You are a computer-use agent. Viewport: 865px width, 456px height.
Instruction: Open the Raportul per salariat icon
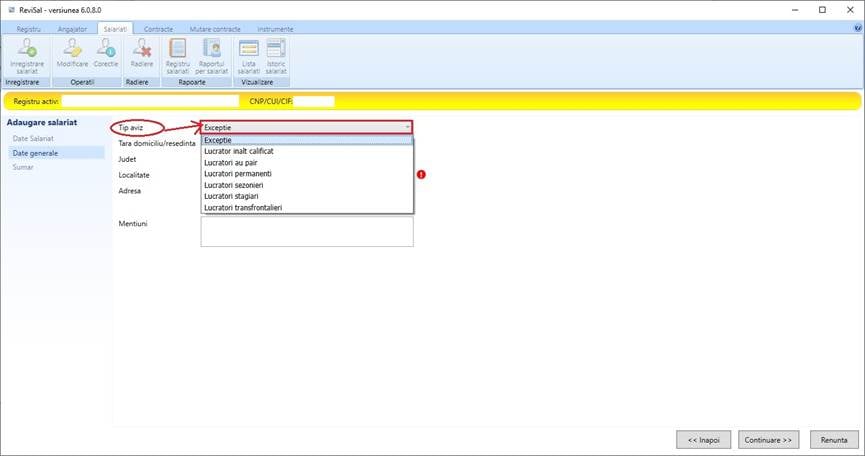coord(211,52)
